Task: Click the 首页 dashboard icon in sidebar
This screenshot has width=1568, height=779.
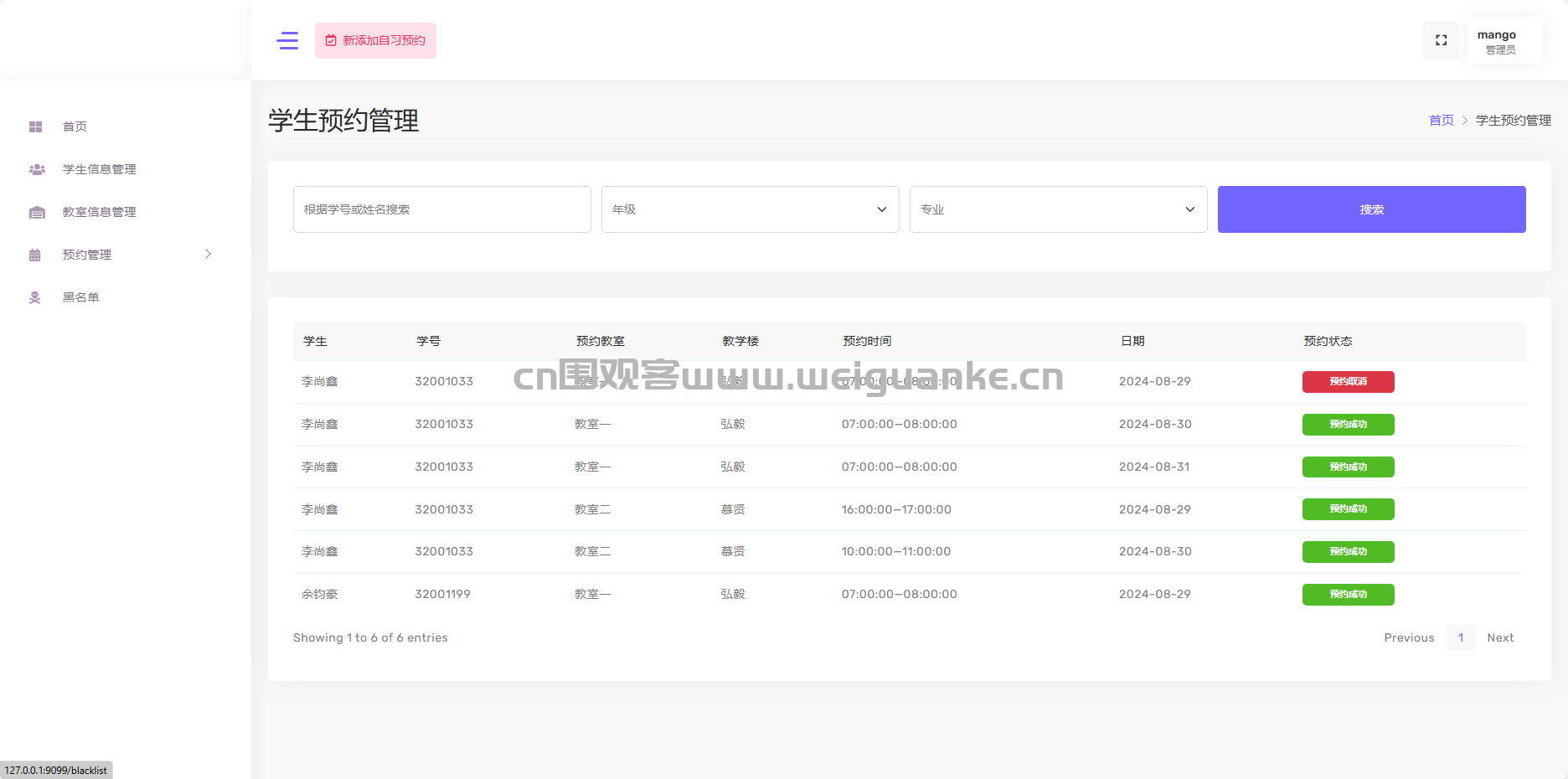Action: 35,126
